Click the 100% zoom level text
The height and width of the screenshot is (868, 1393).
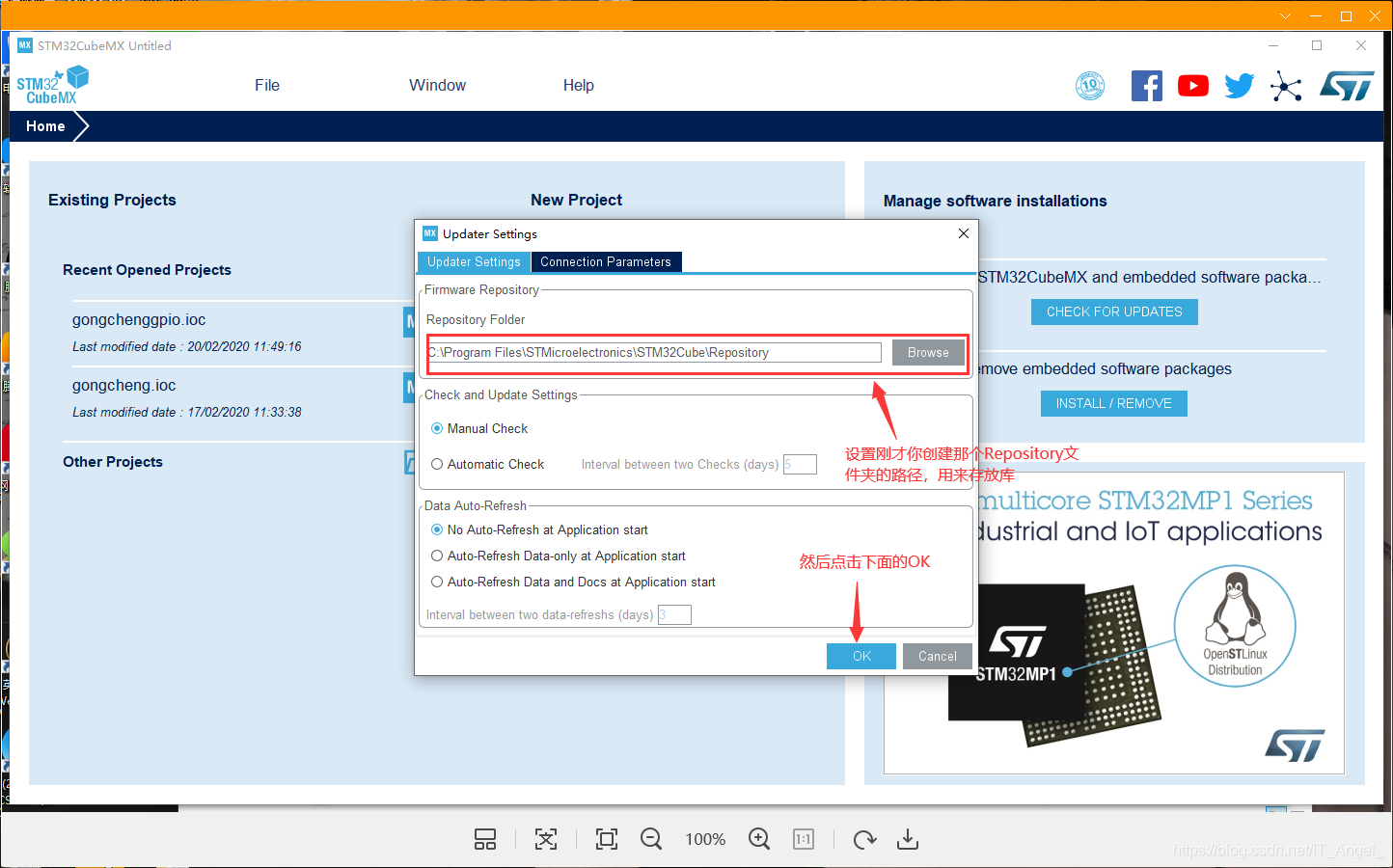click(705, 839)
